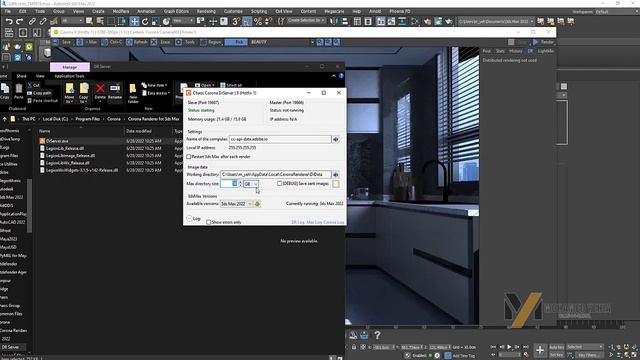Open the BEAUTY render element dropdown
Image resolution: width=640 pixels, height=360 pixels.
click(282, 42)
